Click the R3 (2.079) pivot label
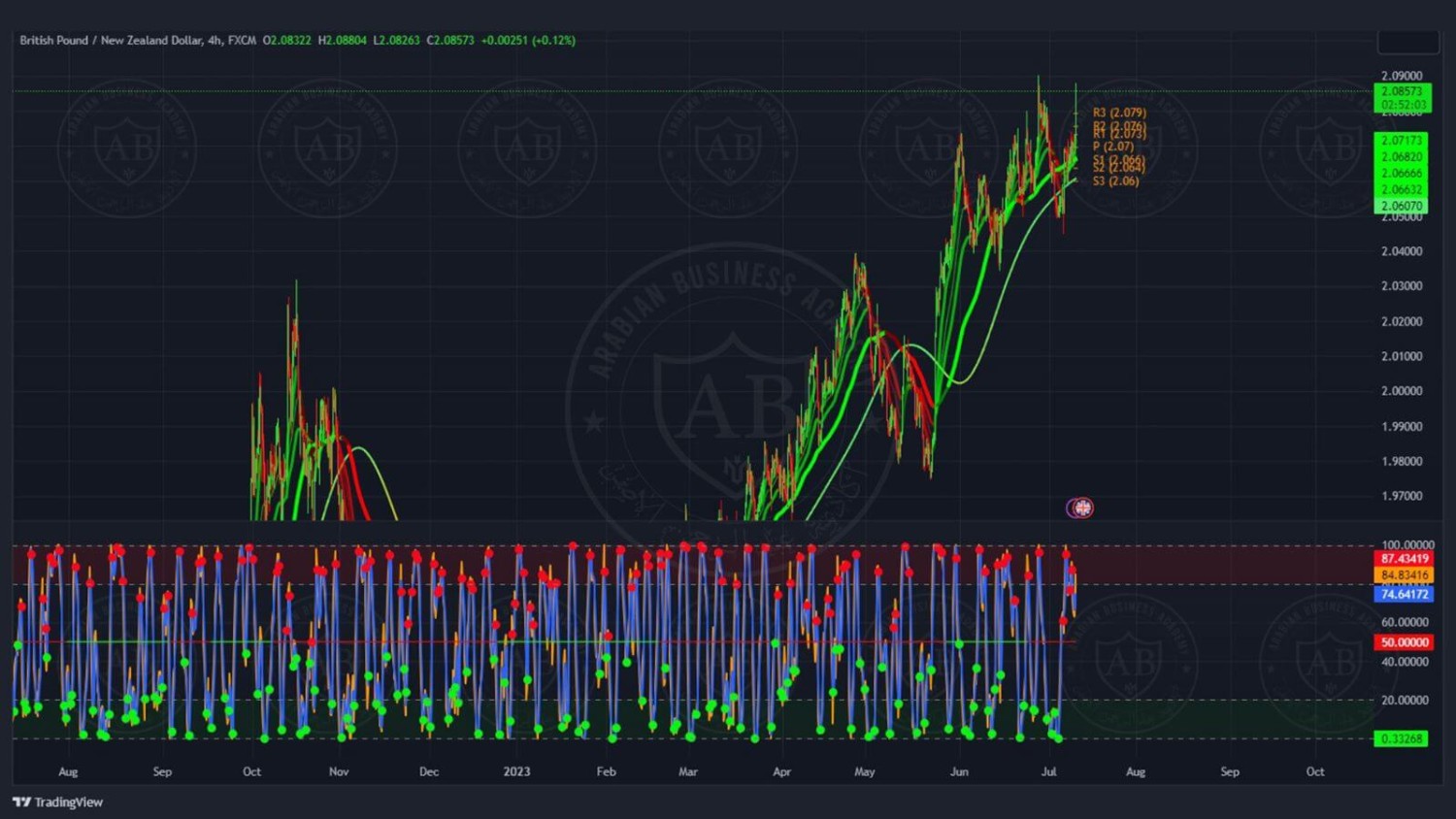Viewport: 1456px width, 819px height. pyautogui.click(x=1119, y=113)
